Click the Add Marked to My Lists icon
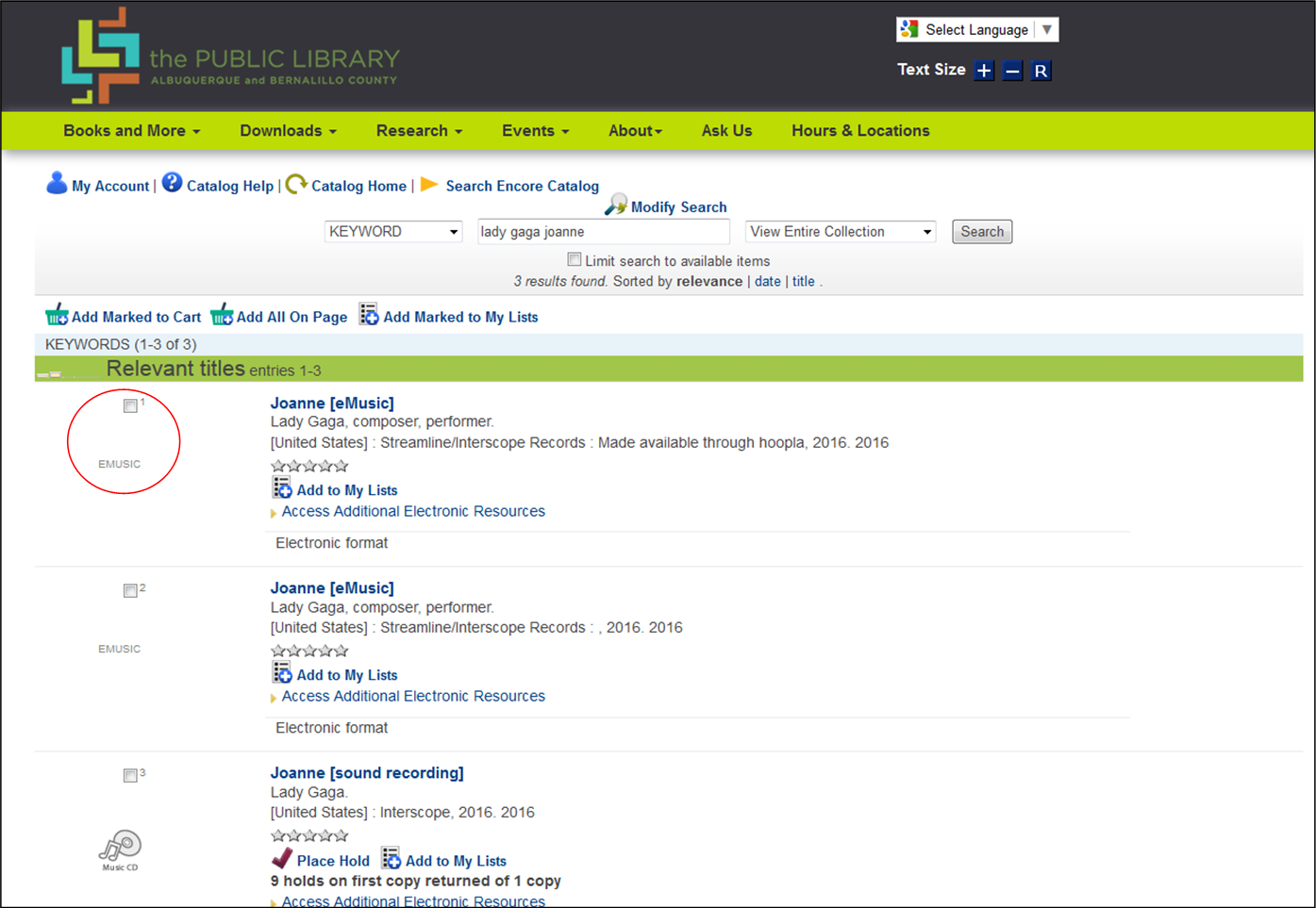The height and width of the screenshot is (908, 1316). [369, 314]
